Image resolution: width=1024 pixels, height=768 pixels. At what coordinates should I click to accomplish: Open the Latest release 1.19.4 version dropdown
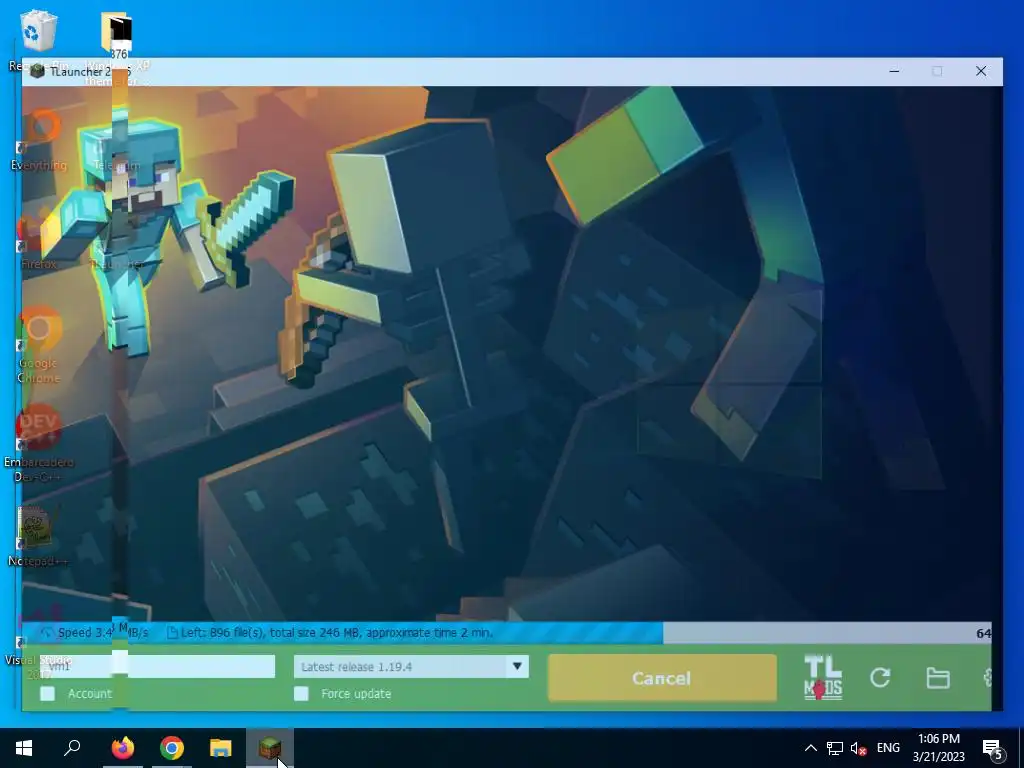point(411,667)
